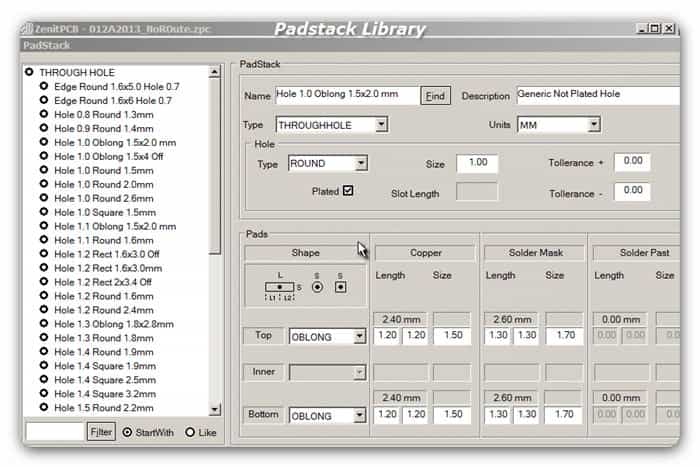
Task: Select Hole 1.3 Round 1.8mm
Action: (x=104, y=338)
